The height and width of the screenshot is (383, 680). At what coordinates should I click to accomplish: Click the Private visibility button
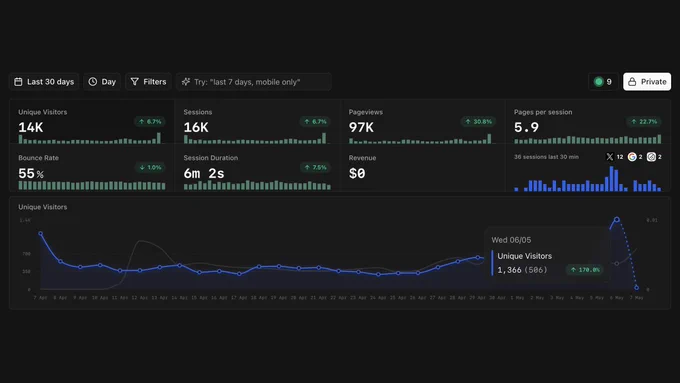(647, 82)
